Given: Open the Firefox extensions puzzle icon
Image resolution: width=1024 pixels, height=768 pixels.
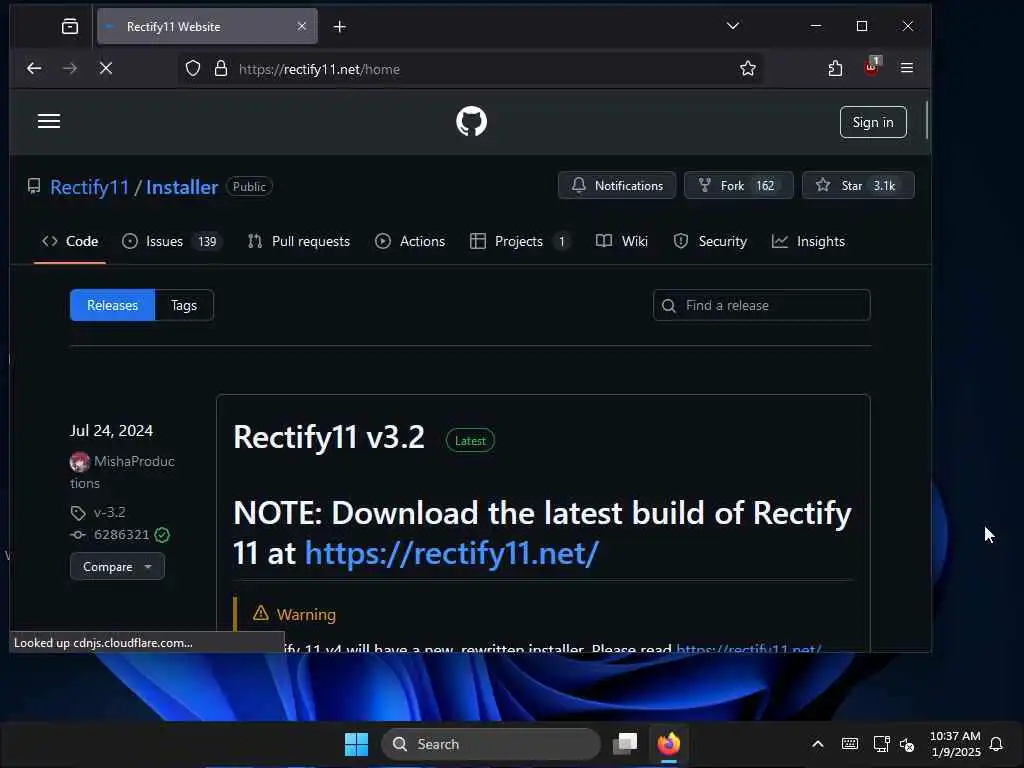Looking at the screenshot, I should click(x=835, y=68).
